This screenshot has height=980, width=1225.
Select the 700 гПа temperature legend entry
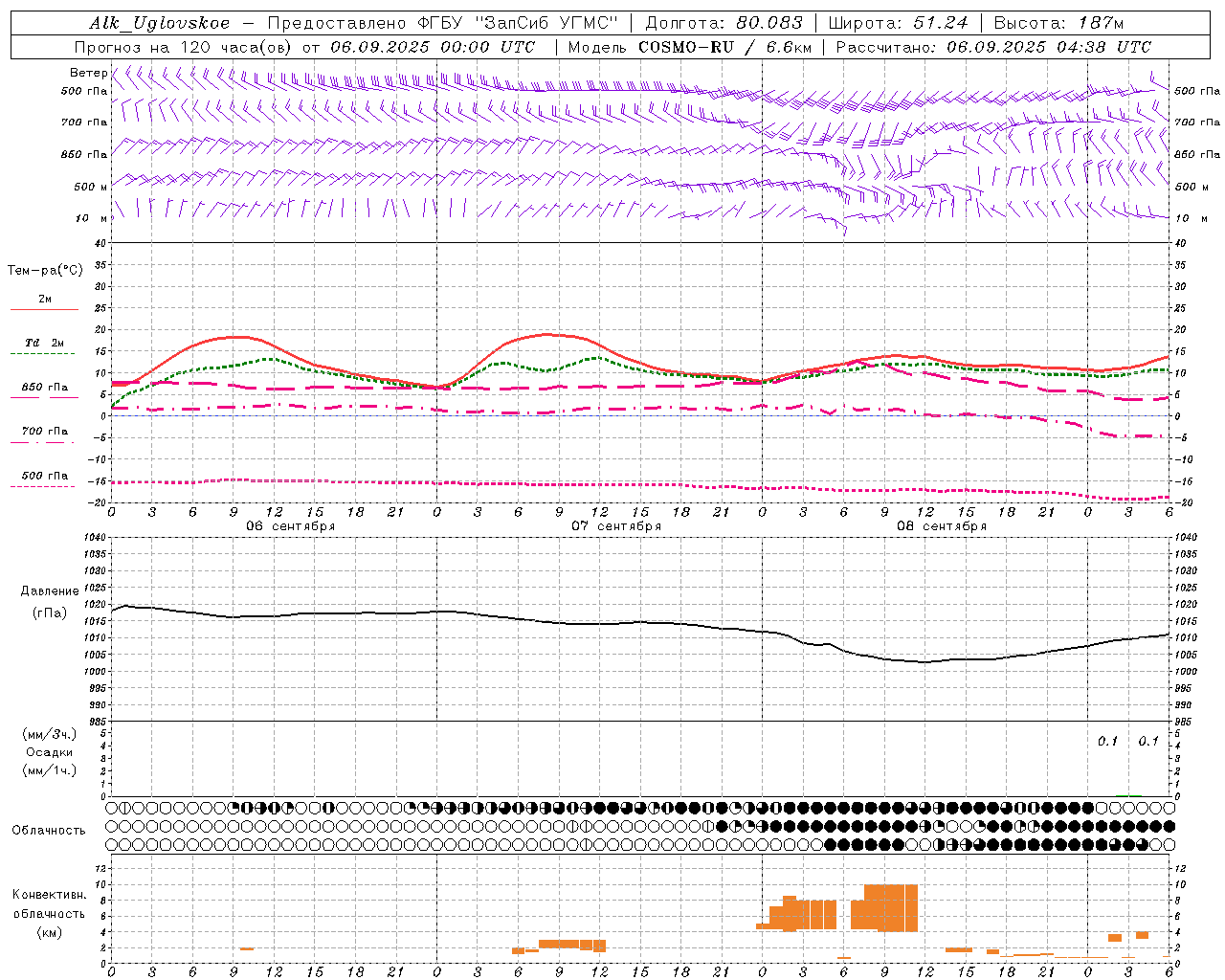pyautogui.click(x=45, y=432)
